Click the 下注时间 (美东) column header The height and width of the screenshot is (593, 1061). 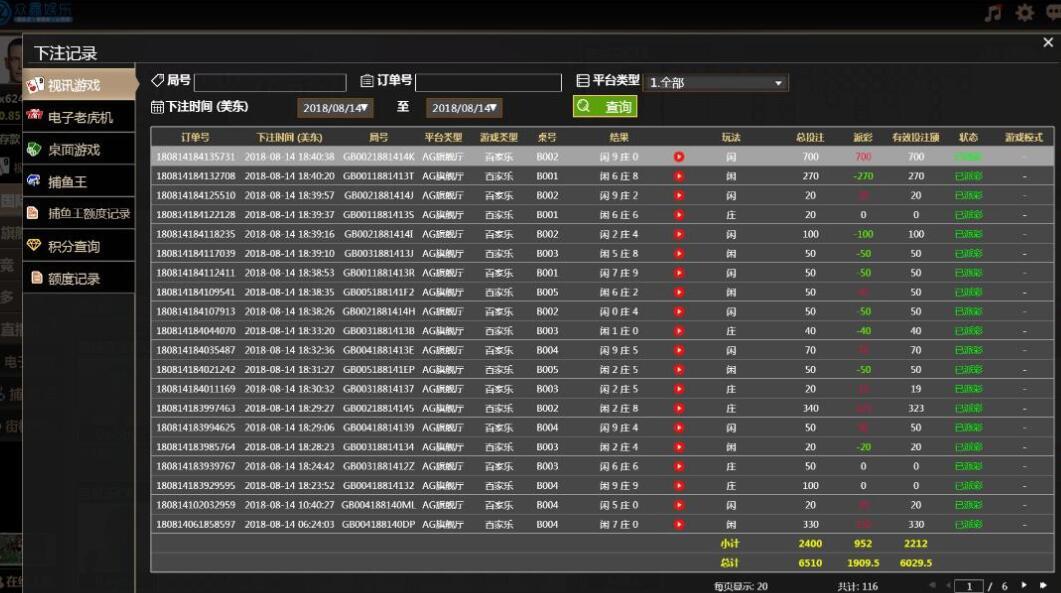[x=289, y=137]
